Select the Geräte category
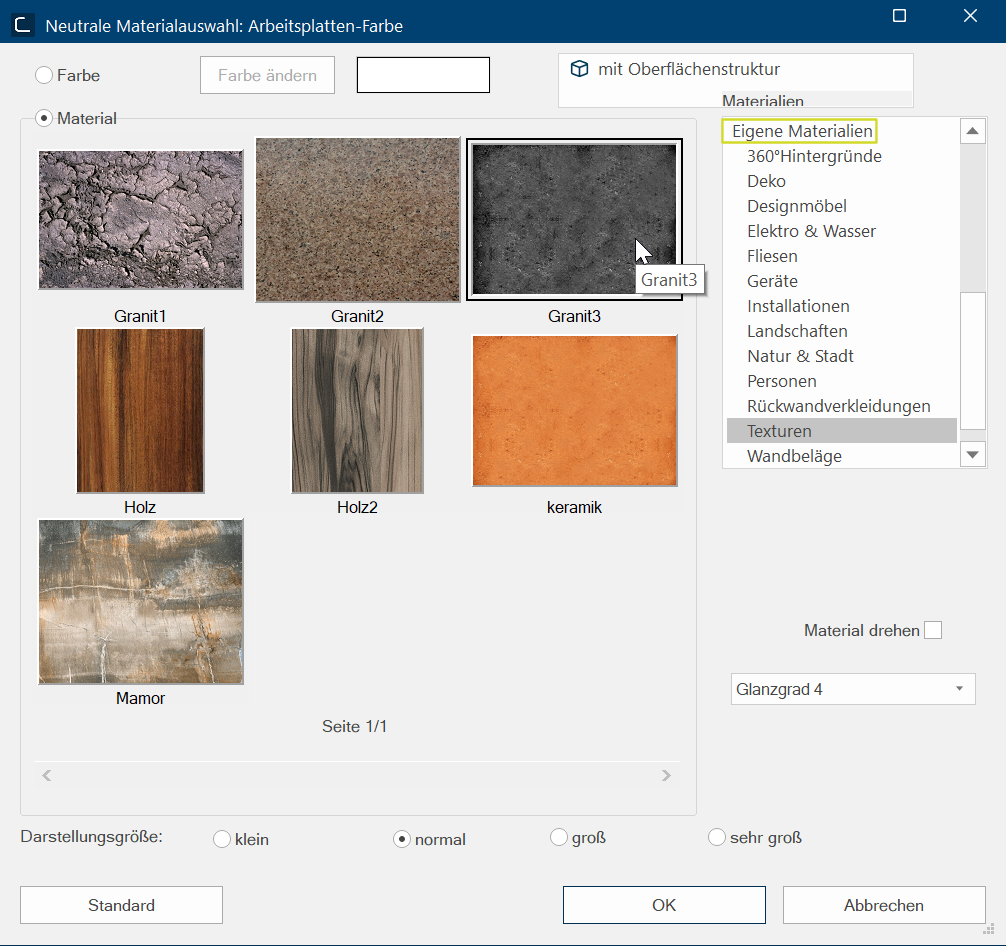The height and width of the screenshot is (946, 1006). click(772, 281)
